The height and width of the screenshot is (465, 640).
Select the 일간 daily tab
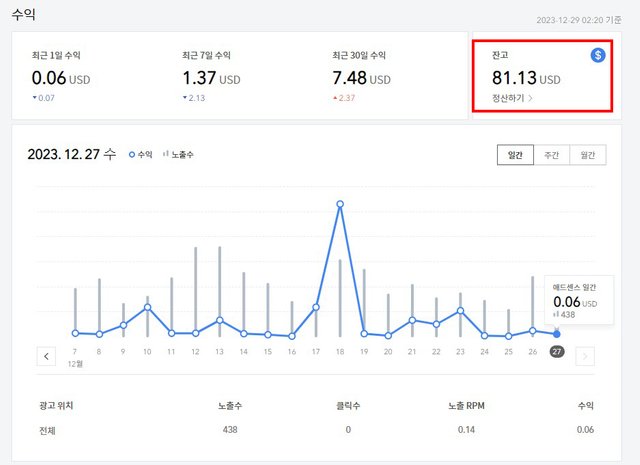[x=515, y=155]
